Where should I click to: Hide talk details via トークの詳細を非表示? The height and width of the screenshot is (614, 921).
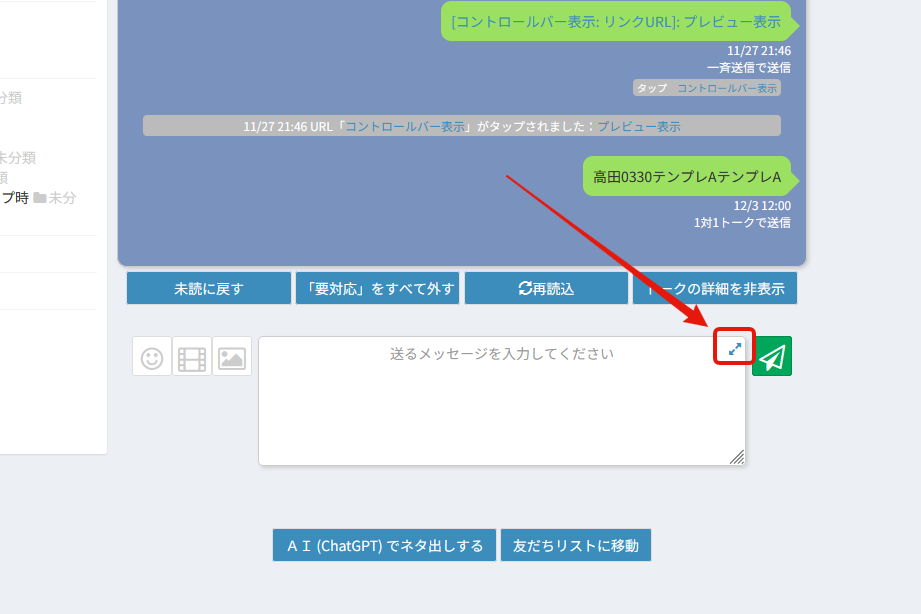pyautogui.click(x=715, y=289)
